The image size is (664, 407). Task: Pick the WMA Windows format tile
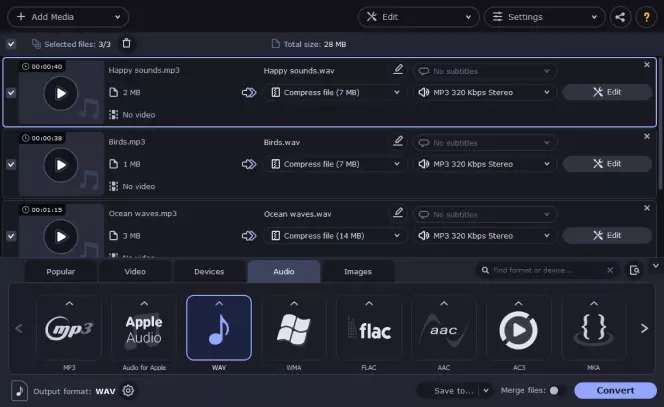(294, 328)
